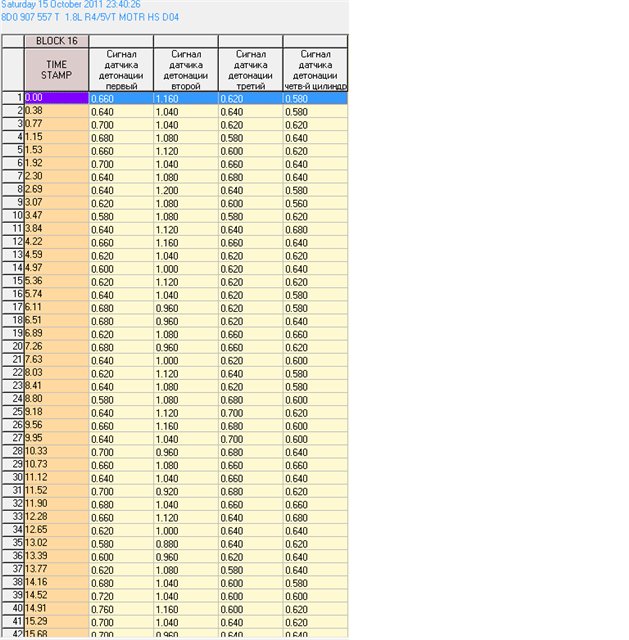Click time stamp 4.59 cell

coord(56,255)
